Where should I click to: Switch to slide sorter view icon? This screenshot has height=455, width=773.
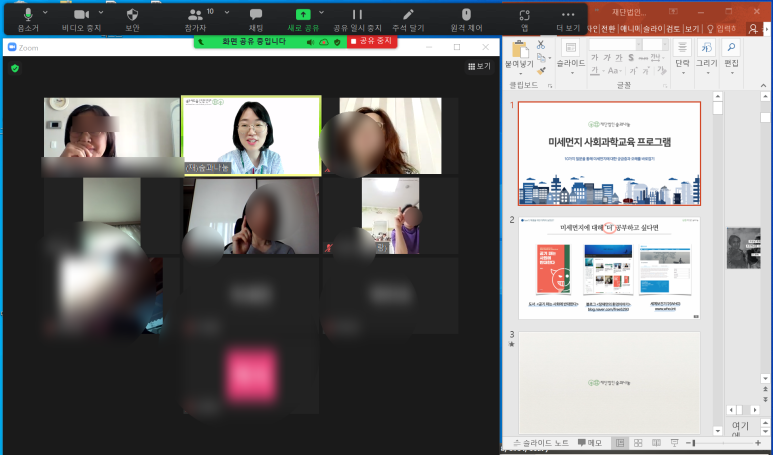point(638,443)
